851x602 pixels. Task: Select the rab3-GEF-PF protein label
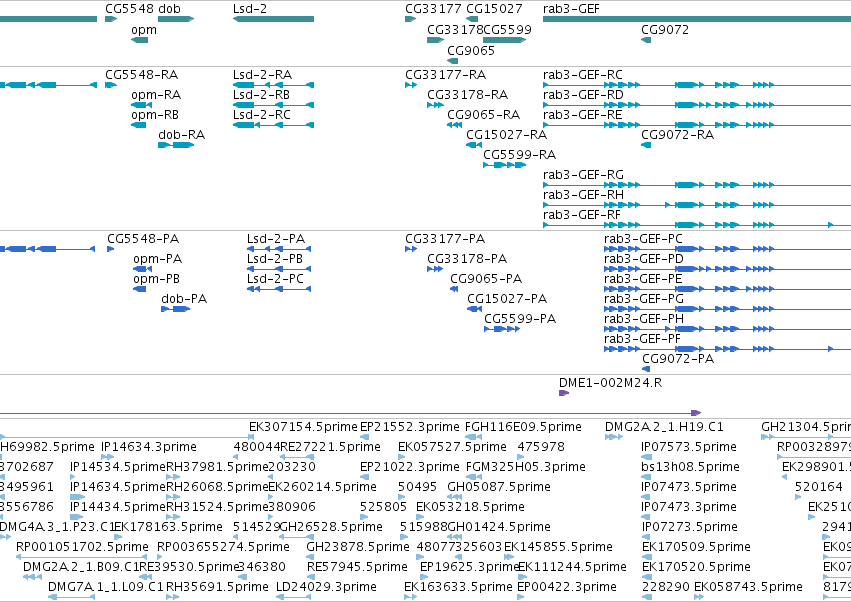(642, 339)
